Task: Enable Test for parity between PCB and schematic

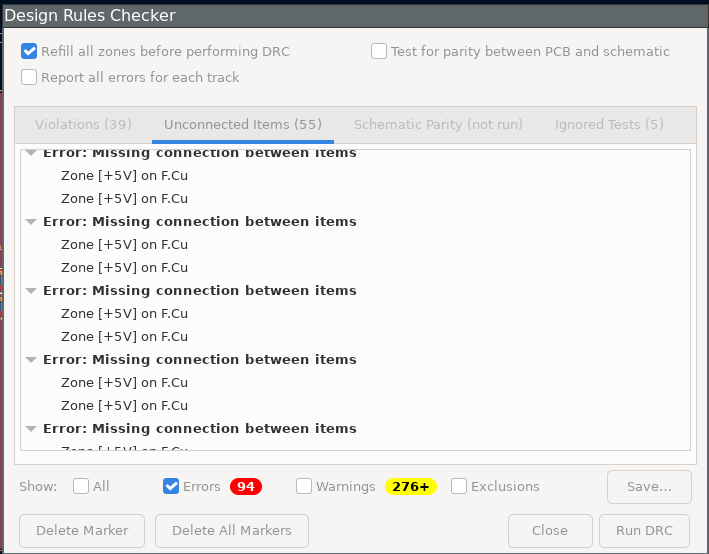Action: coord(379,51)
